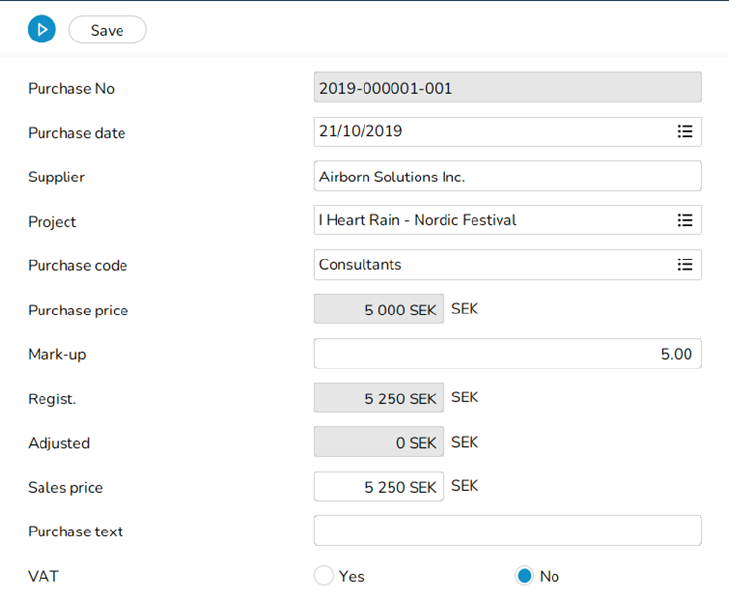Select No for VAT

[524, 576]
